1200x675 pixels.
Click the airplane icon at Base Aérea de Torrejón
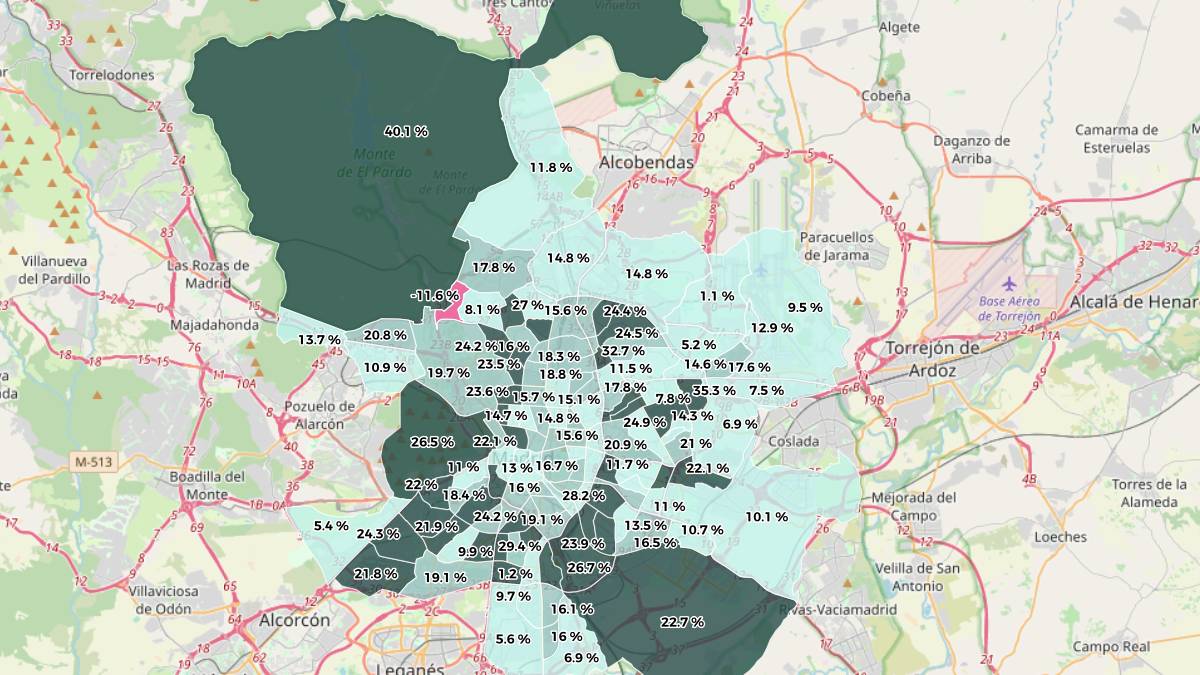[x=1007, y=284]
